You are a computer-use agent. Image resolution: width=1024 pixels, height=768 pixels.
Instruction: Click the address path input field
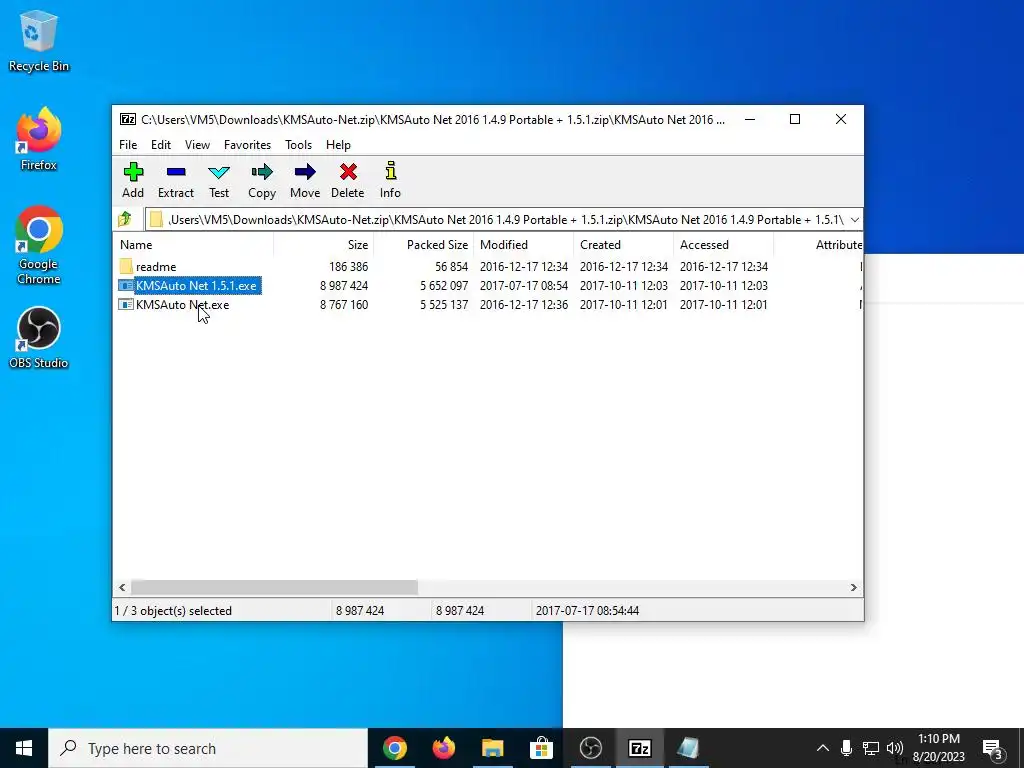tap(496, 219)
